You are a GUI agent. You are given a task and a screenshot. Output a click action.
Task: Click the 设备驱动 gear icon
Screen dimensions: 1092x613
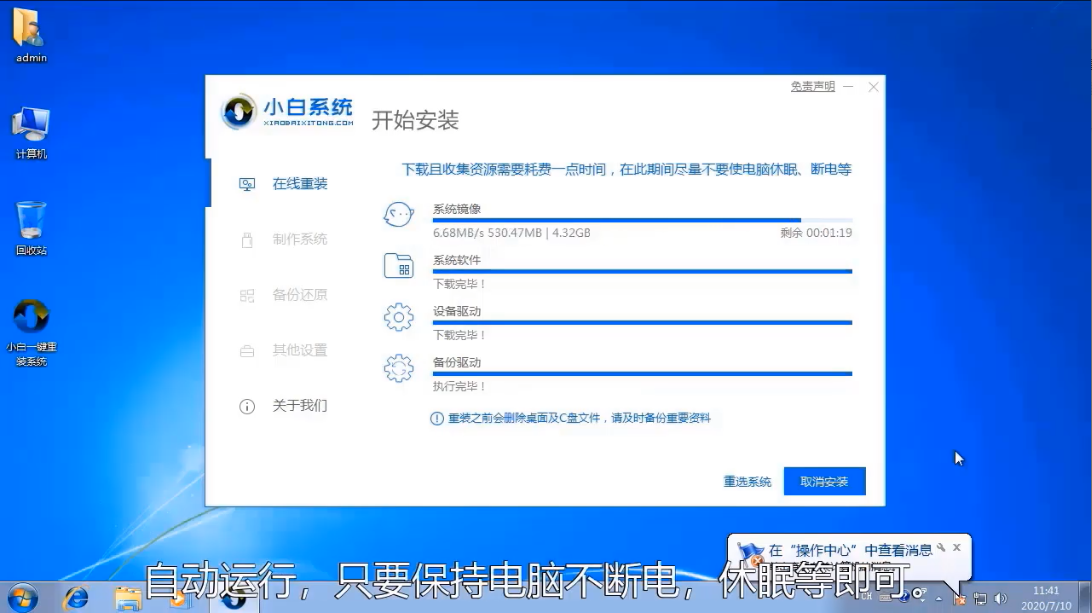398,316
